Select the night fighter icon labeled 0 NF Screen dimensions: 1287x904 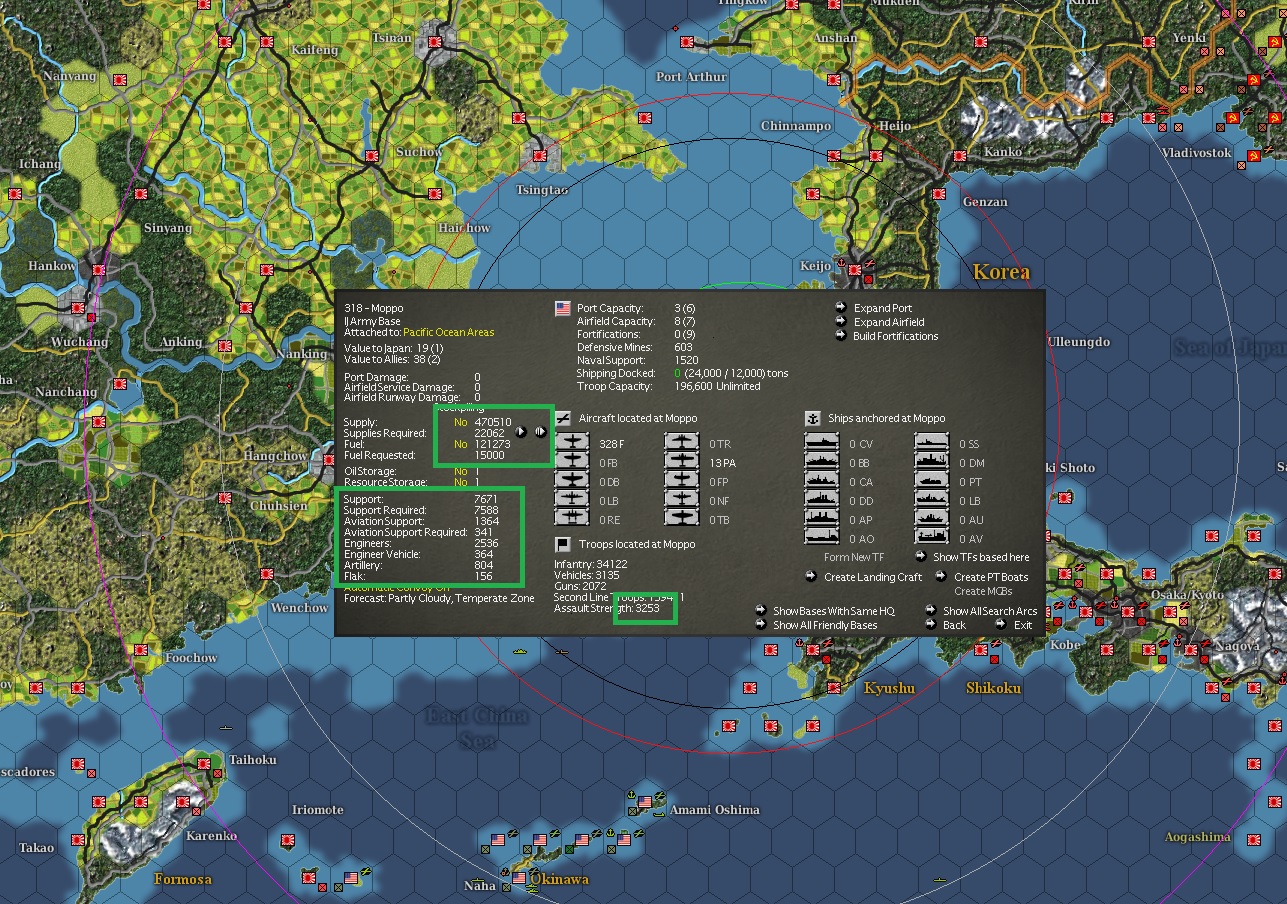(682, 500)
